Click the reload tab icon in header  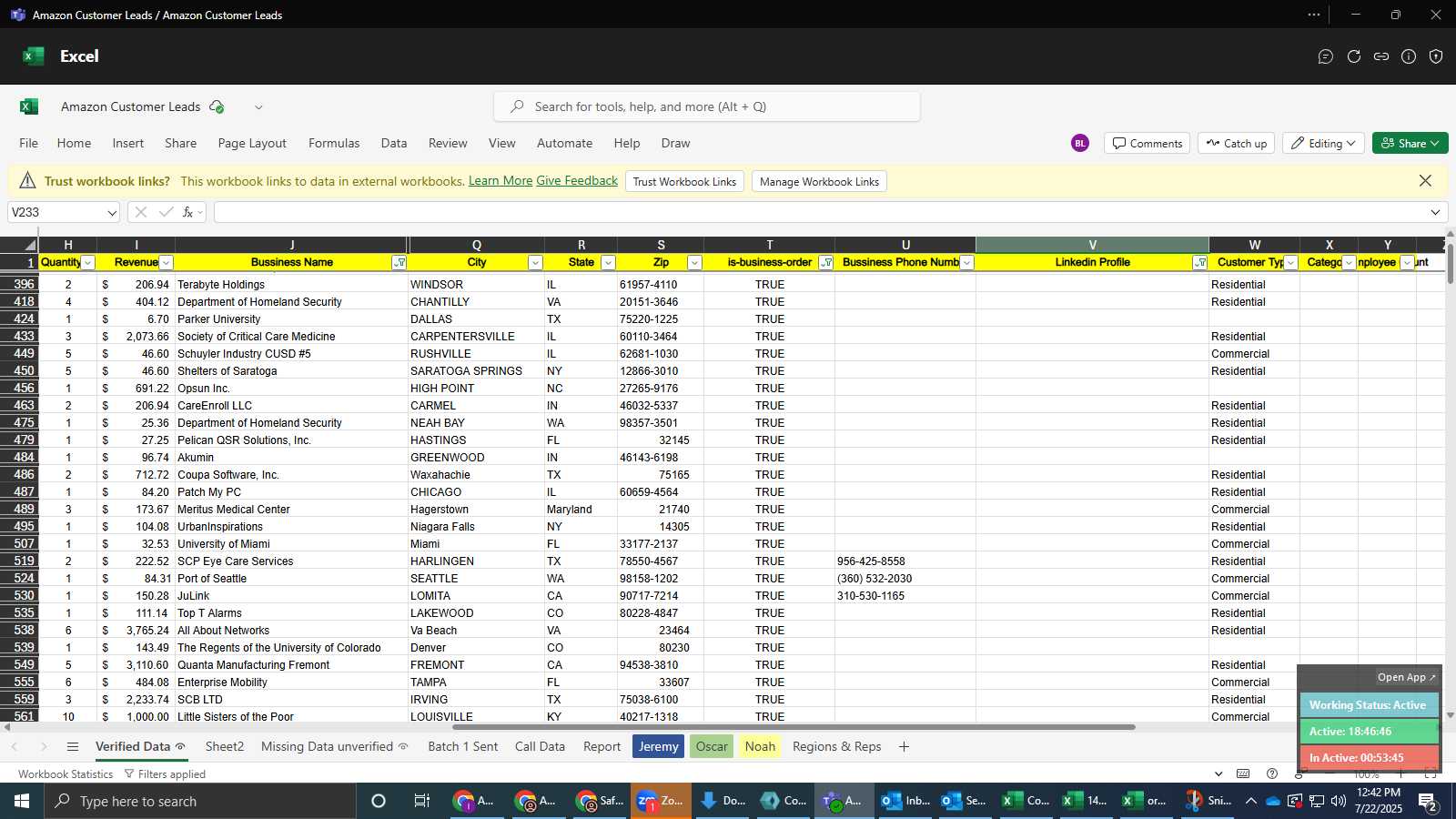(1354, 56)
